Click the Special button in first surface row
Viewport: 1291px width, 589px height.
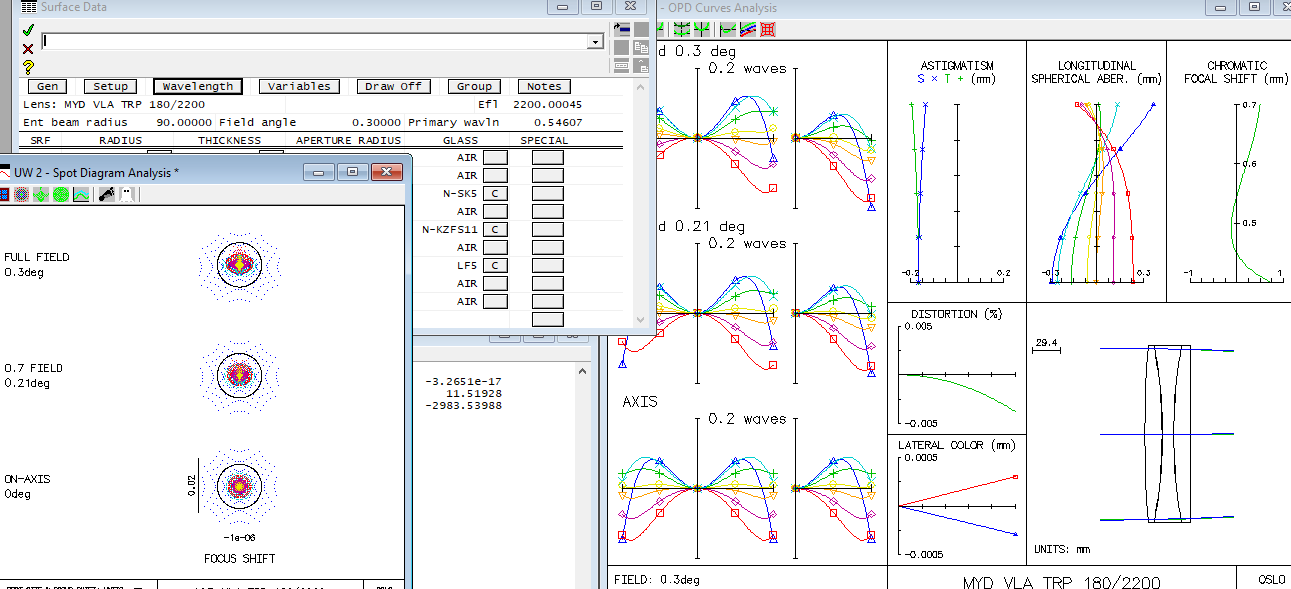tap(547, 157)
